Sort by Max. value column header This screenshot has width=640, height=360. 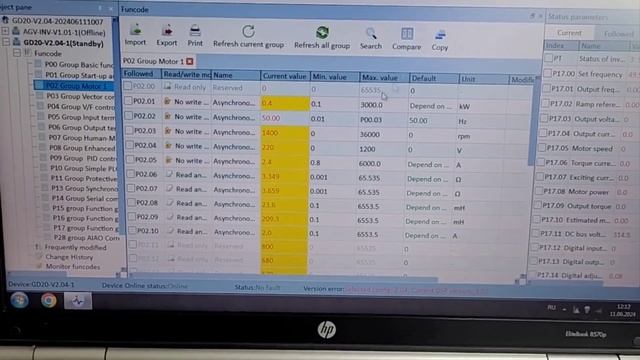point(384,78)
